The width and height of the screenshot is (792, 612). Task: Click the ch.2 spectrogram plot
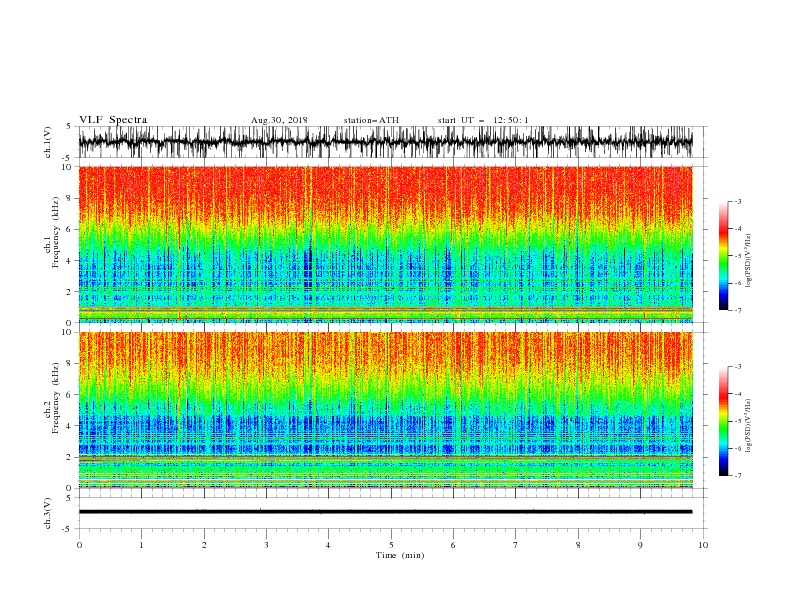click(x=385, y=410)
